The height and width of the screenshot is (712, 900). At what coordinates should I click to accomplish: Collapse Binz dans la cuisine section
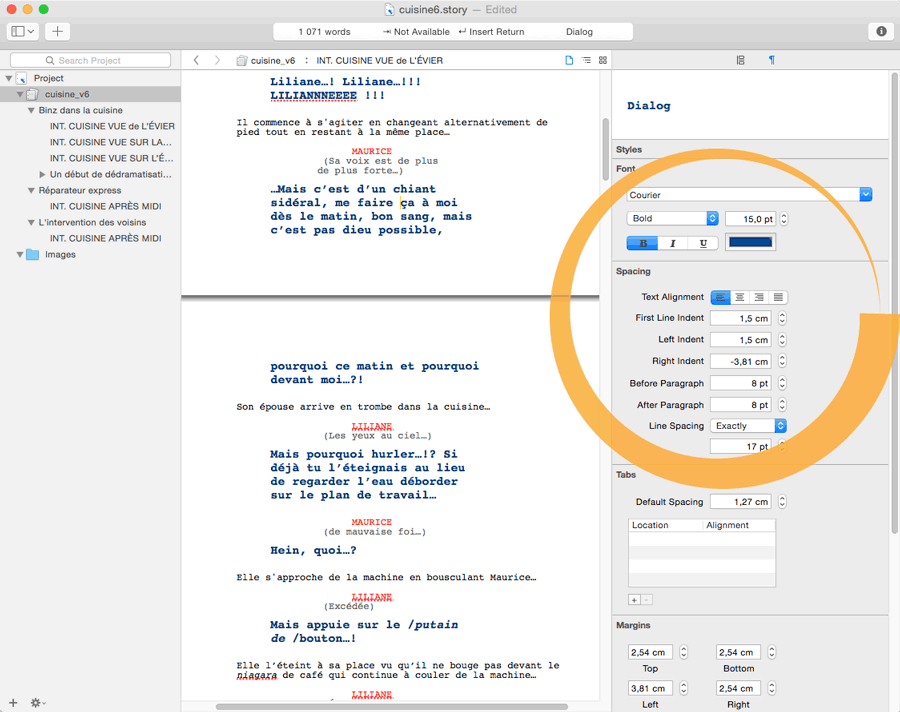coord(31,110)
